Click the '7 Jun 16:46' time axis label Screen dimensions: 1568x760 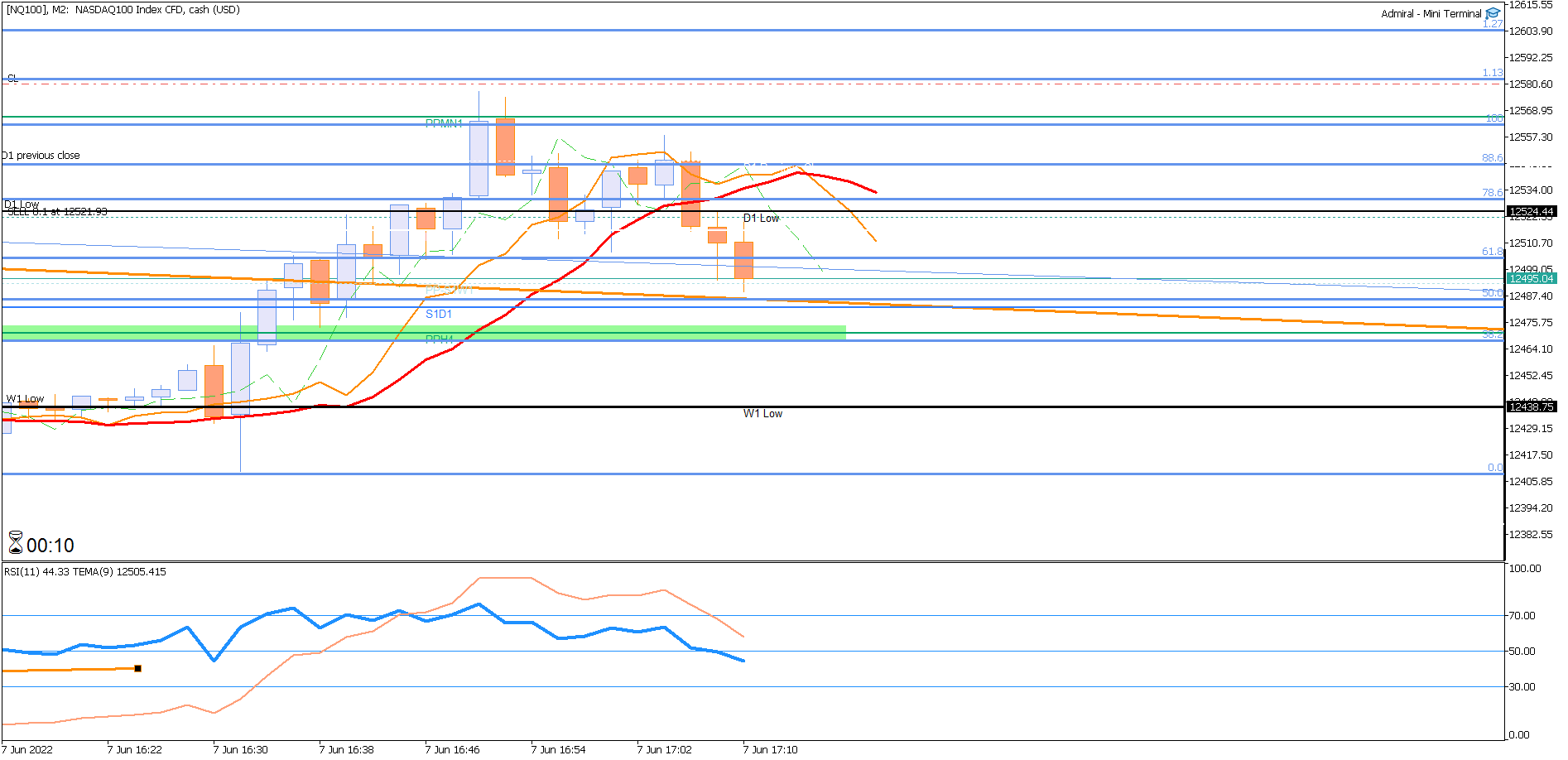tap(453, 750)
